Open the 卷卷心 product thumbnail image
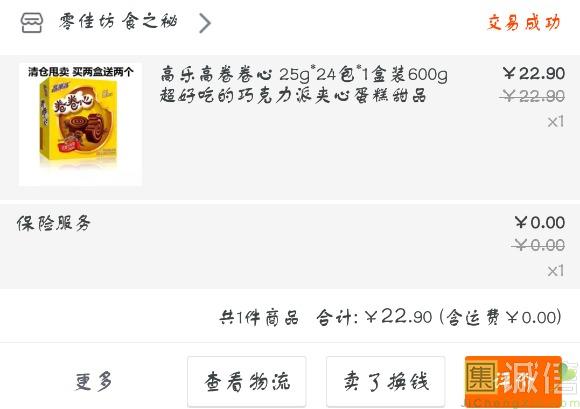 80,124
